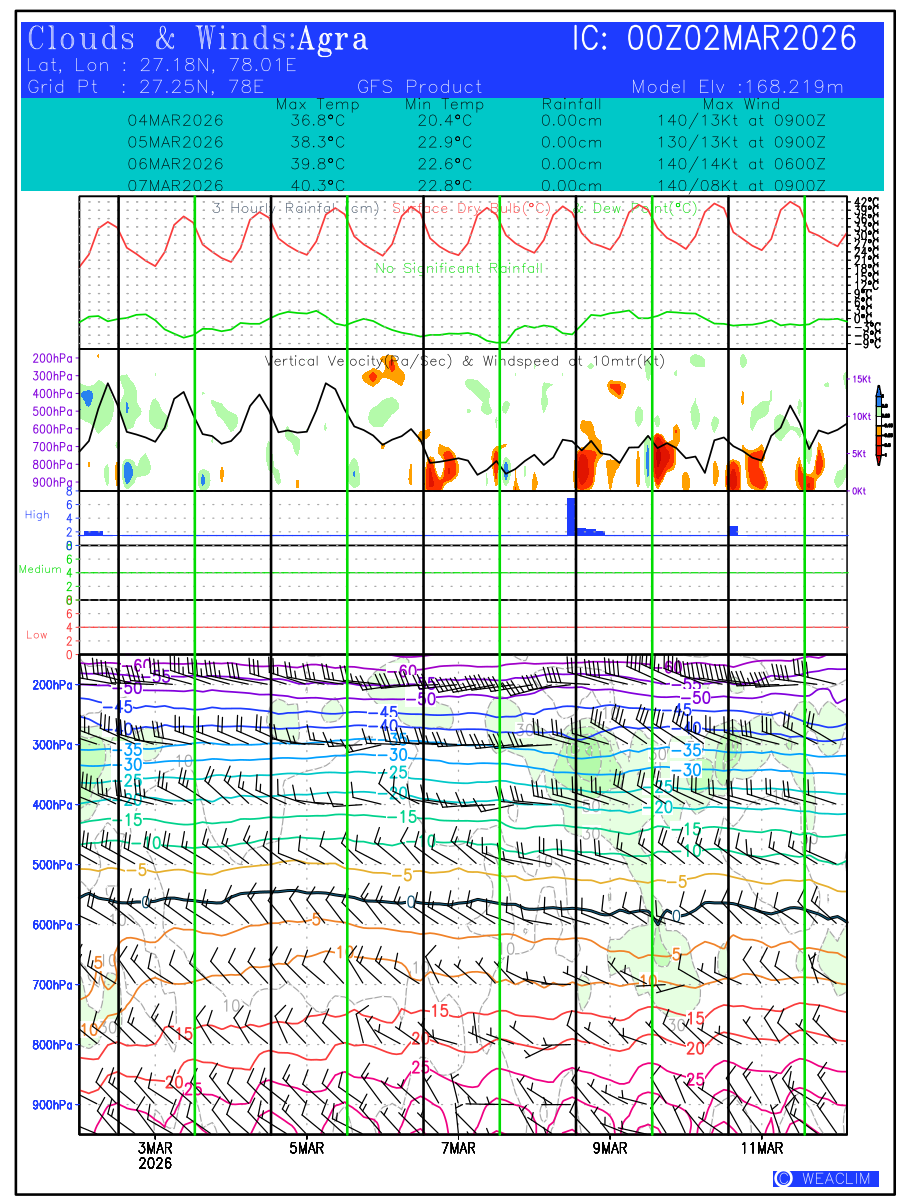Select the Max Wind column header
Screen dimensions: 900x1200
click(x=741, y=105)
